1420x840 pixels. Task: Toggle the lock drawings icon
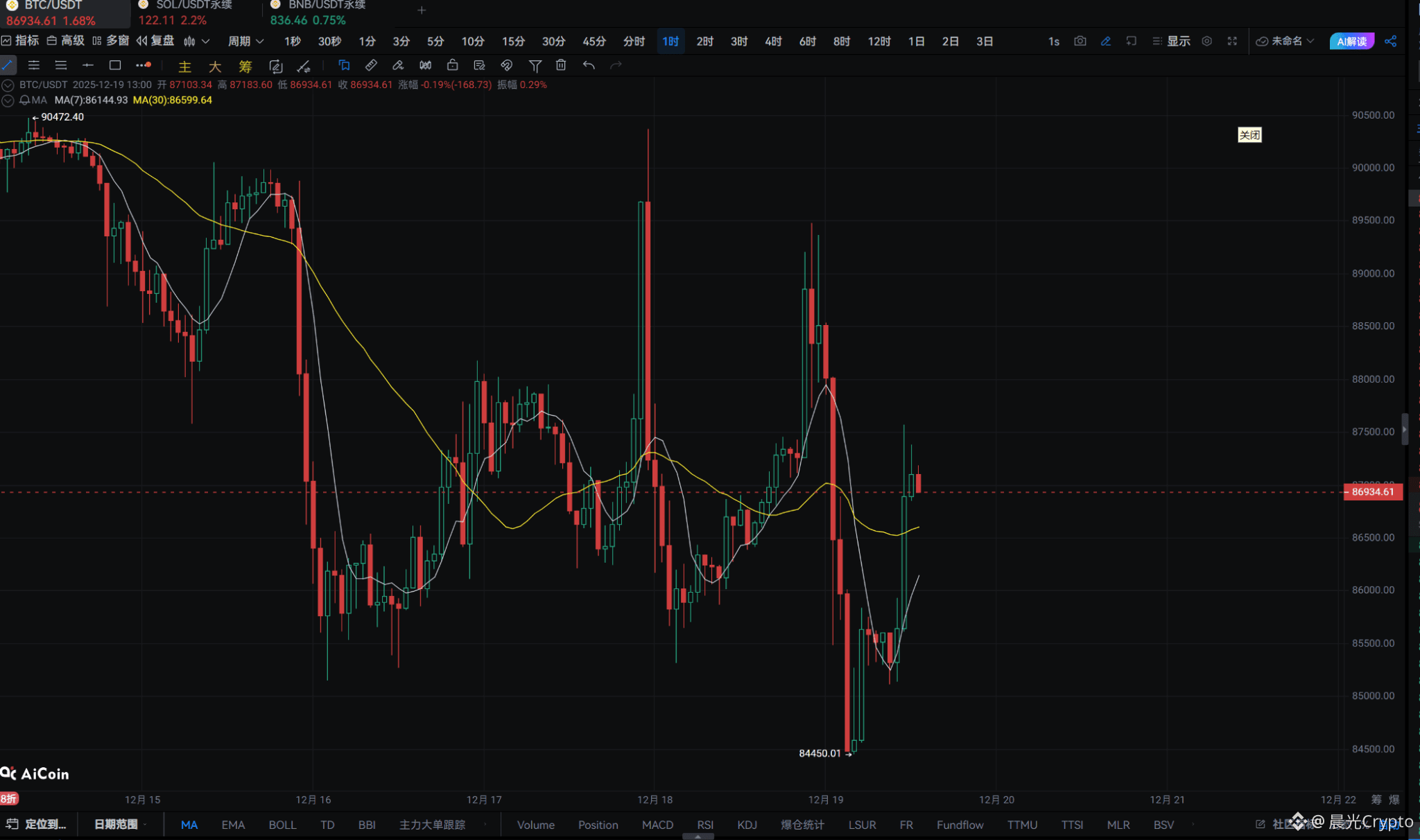[x=452, y=65]
